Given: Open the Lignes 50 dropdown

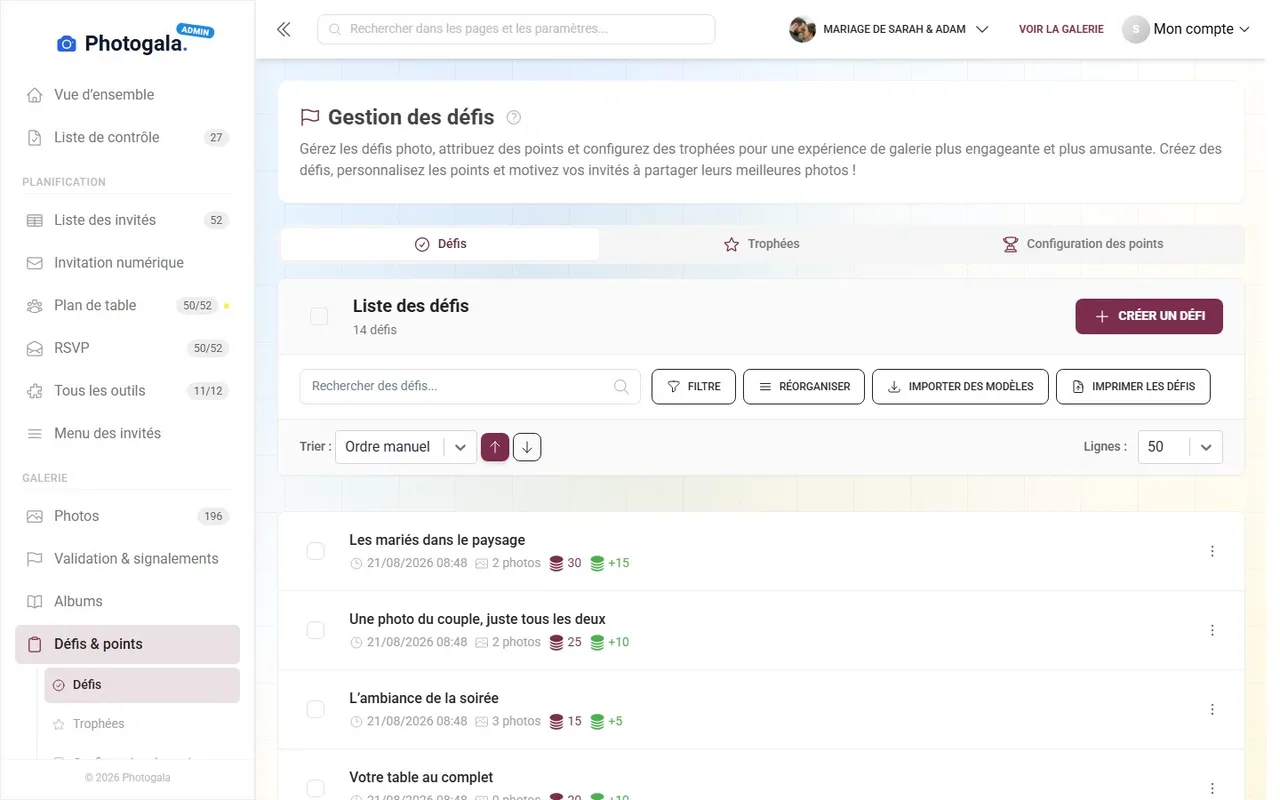Looking at the screenshot, I should pos(1180,447).
